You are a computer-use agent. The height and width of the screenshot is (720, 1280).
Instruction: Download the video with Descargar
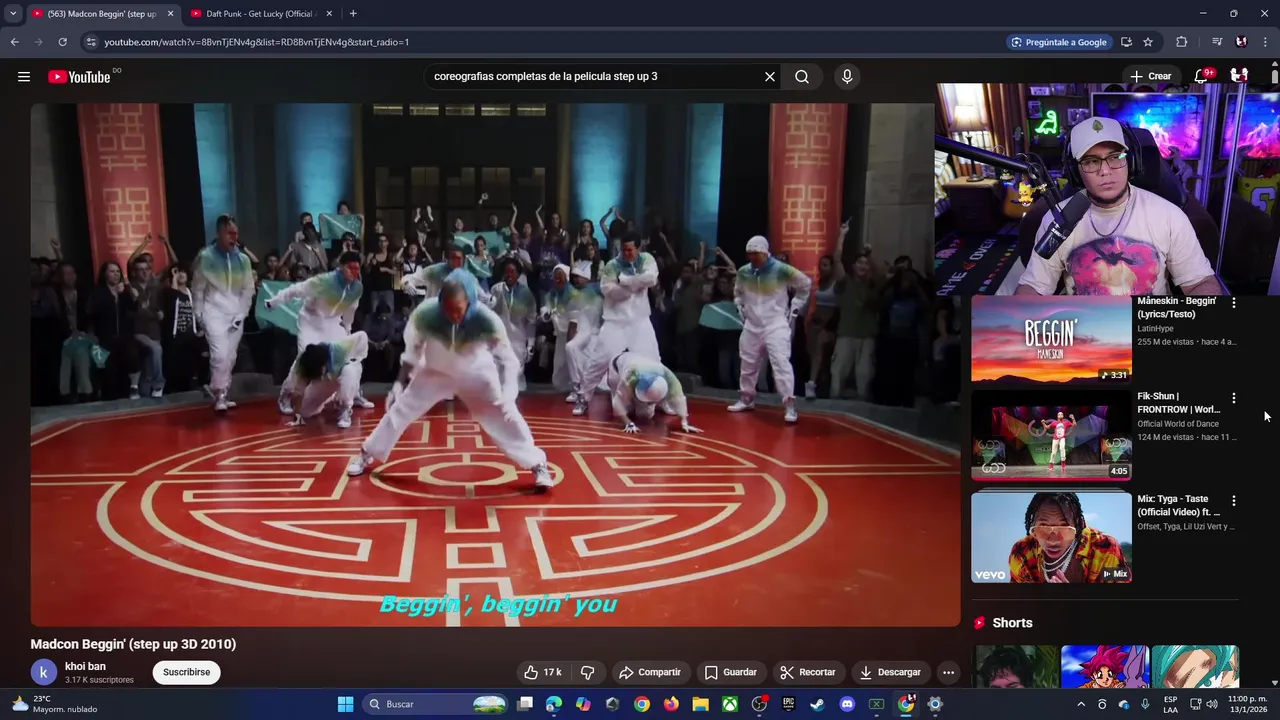click(x=890, y=672)
